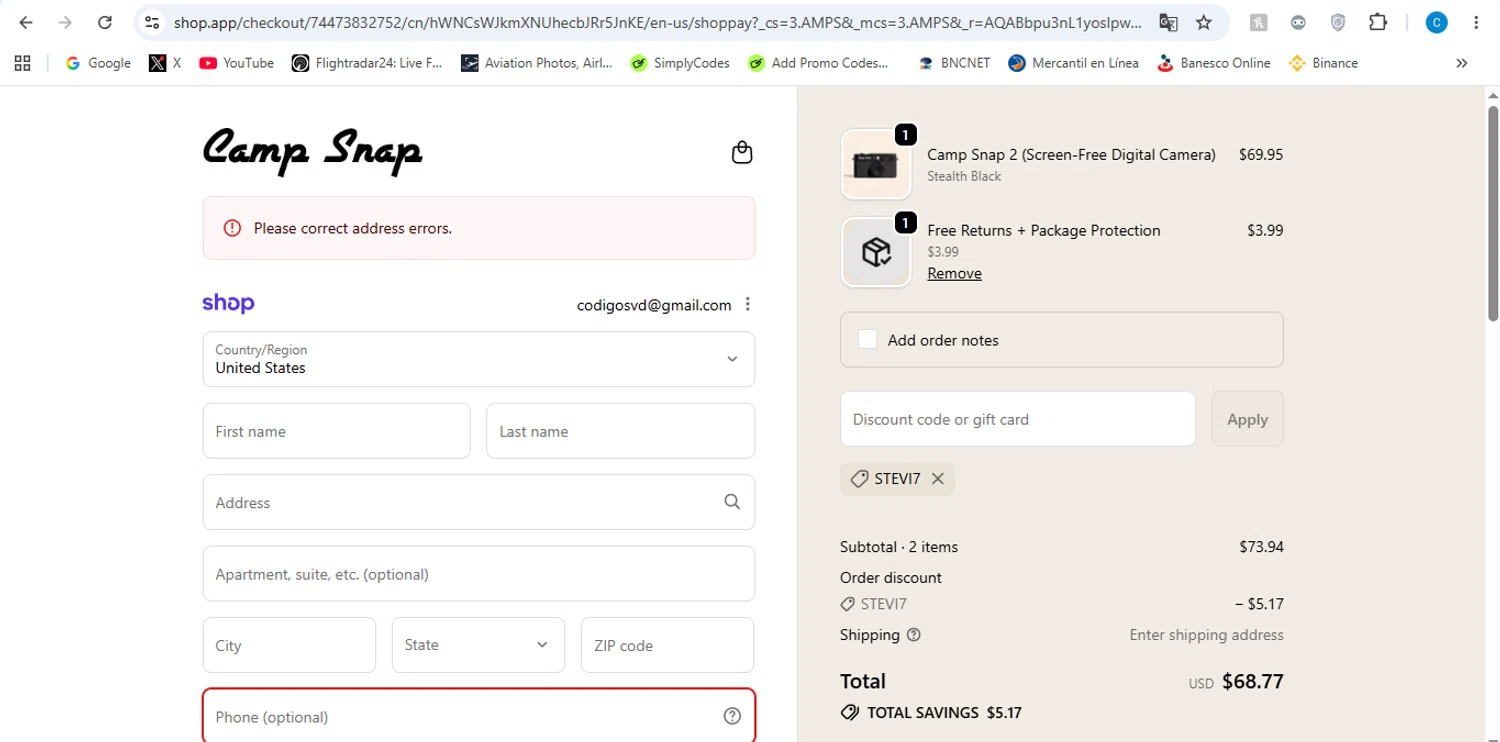The image size is (1500, 742).
Task: Click the Apartment, suite field
Action: [478, 574]
